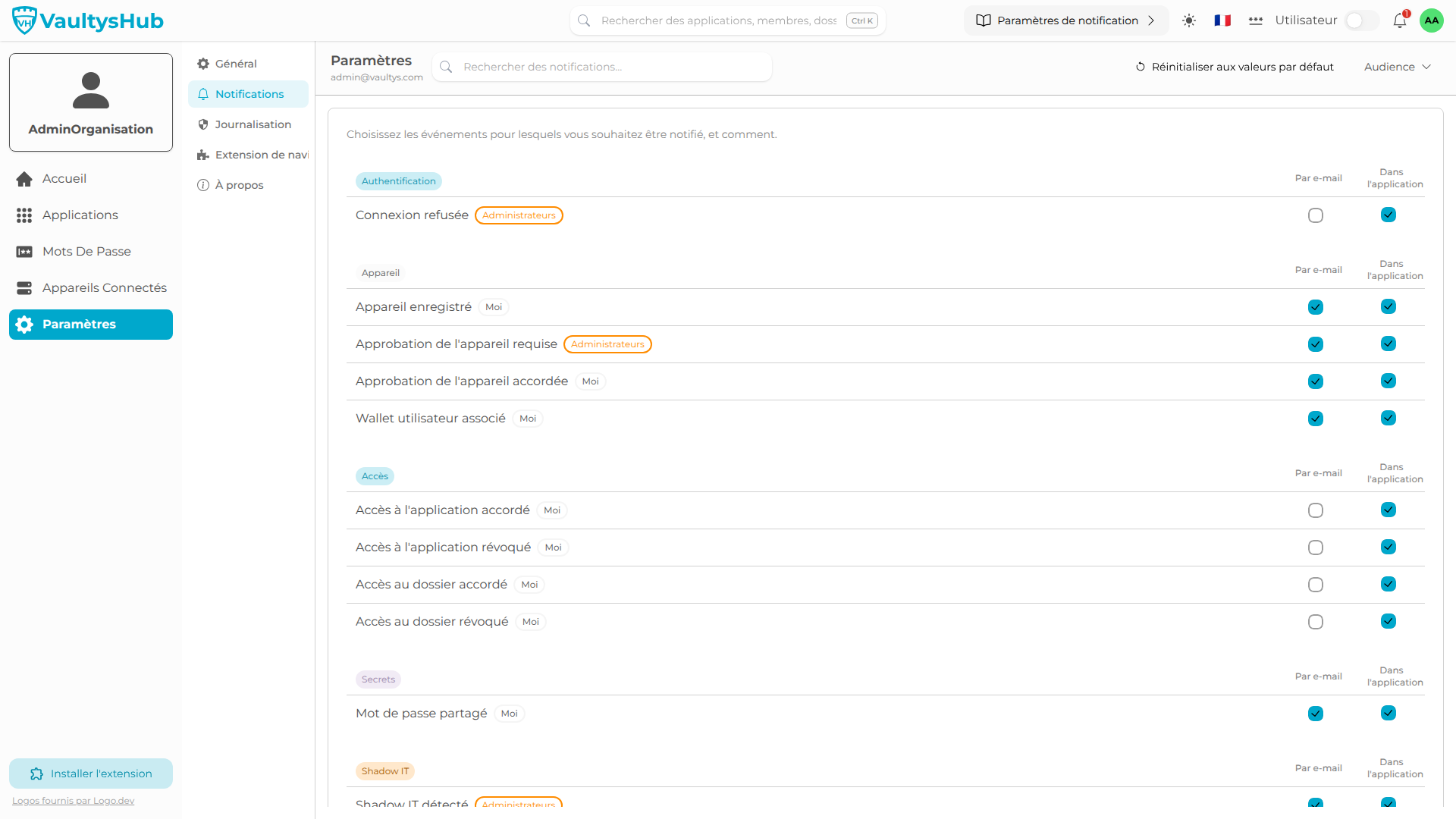Open notifications bell with red badge
The width and height of the screenshot is (1456, 819).
[1400, 20]
